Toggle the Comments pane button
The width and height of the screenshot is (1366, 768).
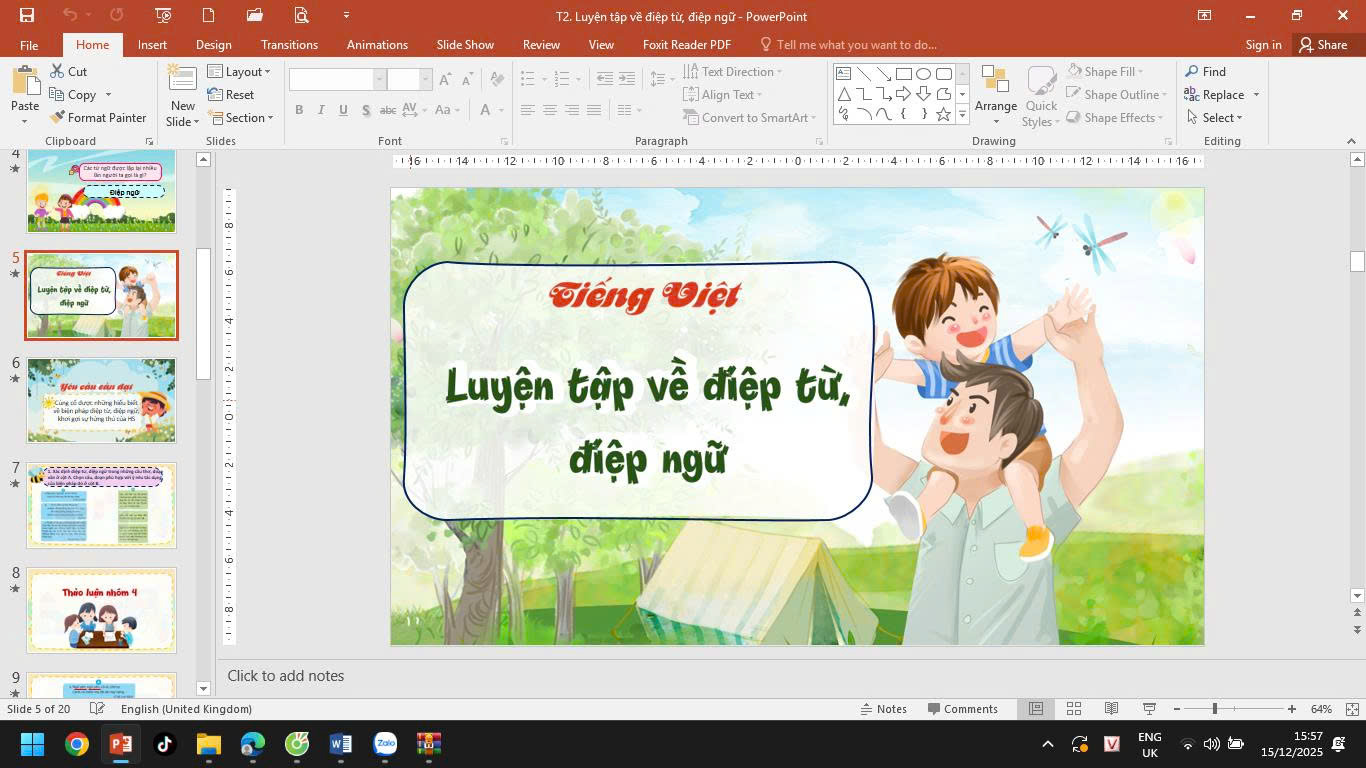click(962, 709)
